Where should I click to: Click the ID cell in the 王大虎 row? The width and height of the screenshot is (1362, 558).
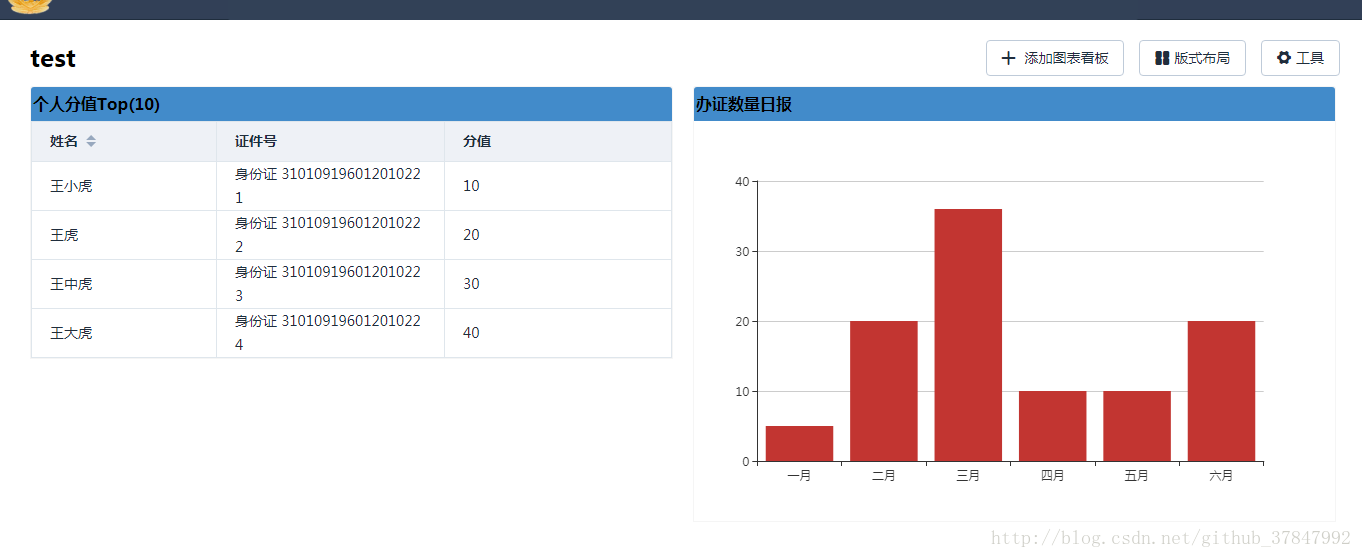pos(331,333)
